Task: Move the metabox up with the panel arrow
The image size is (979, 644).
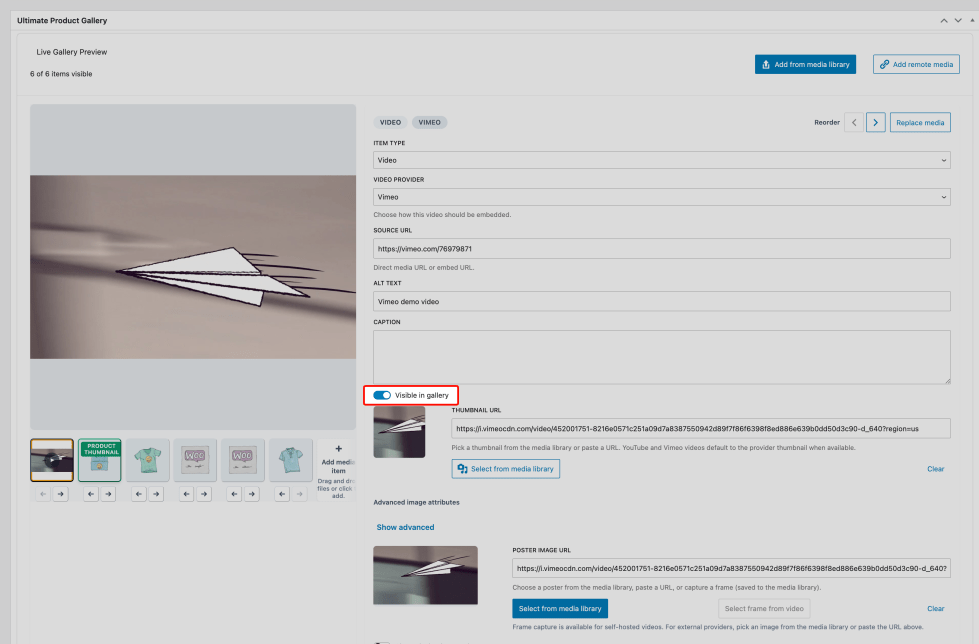Action: tap(942, 20)
